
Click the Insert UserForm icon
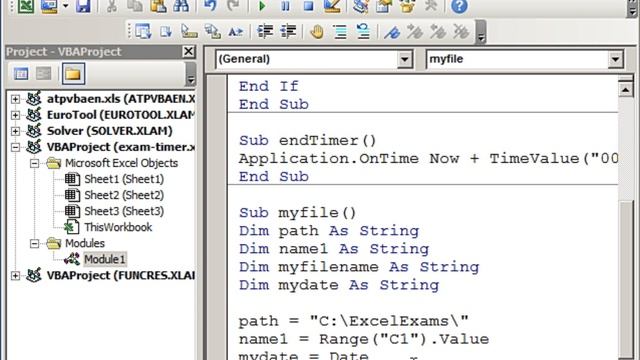(49, 6)
